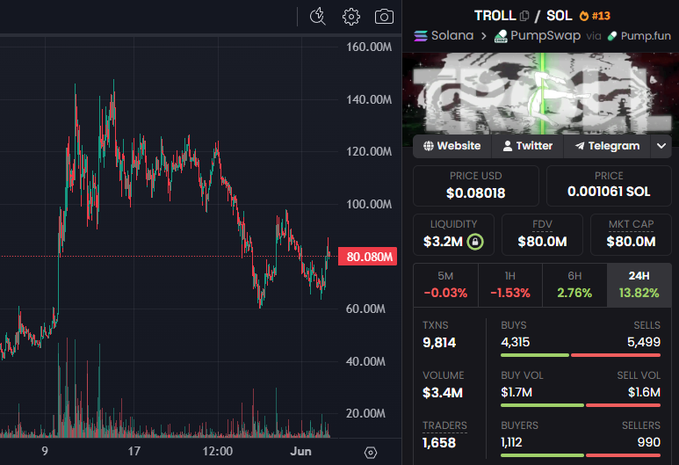Click the buys versus sells ratio bar
679x465 pixels.
click(x=581, y=355)
